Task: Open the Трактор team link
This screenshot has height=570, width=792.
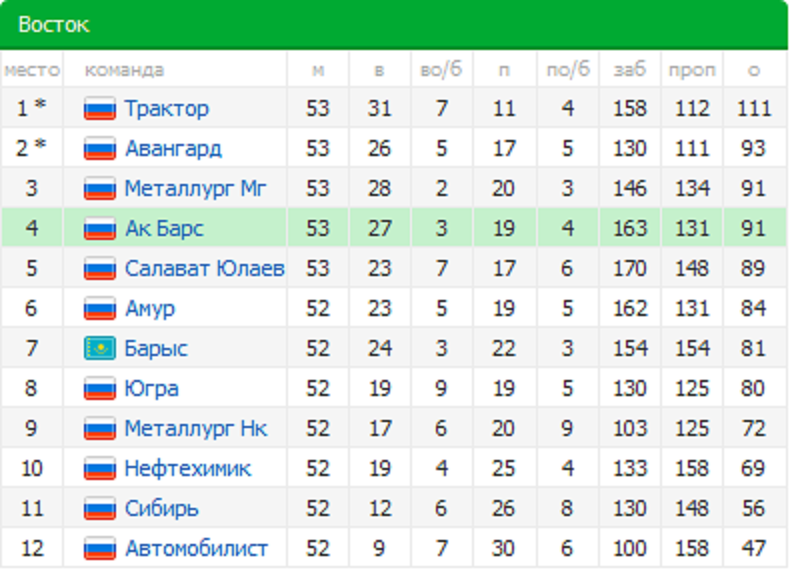Action: point(167,109)
